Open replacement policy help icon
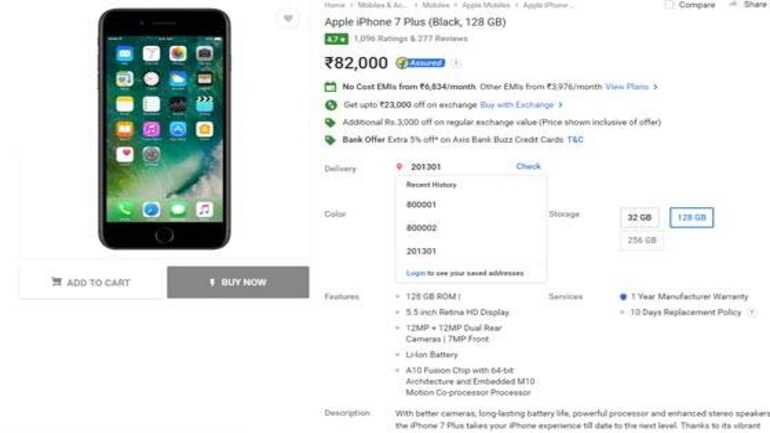Viewport: 770px width, 433px height. 751,312
